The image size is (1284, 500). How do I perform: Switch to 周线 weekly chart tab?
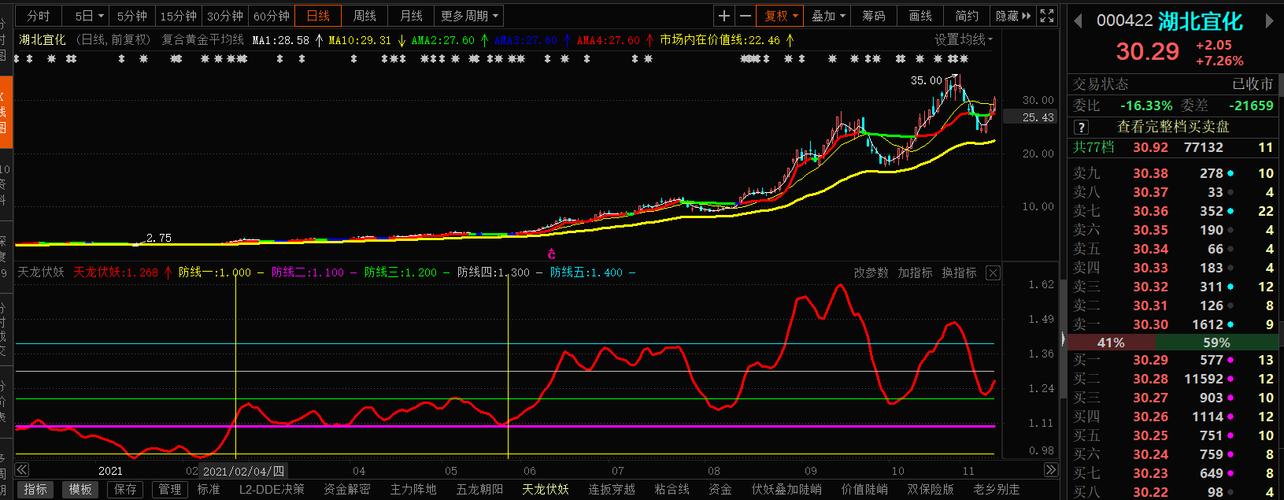click(364, 16)
